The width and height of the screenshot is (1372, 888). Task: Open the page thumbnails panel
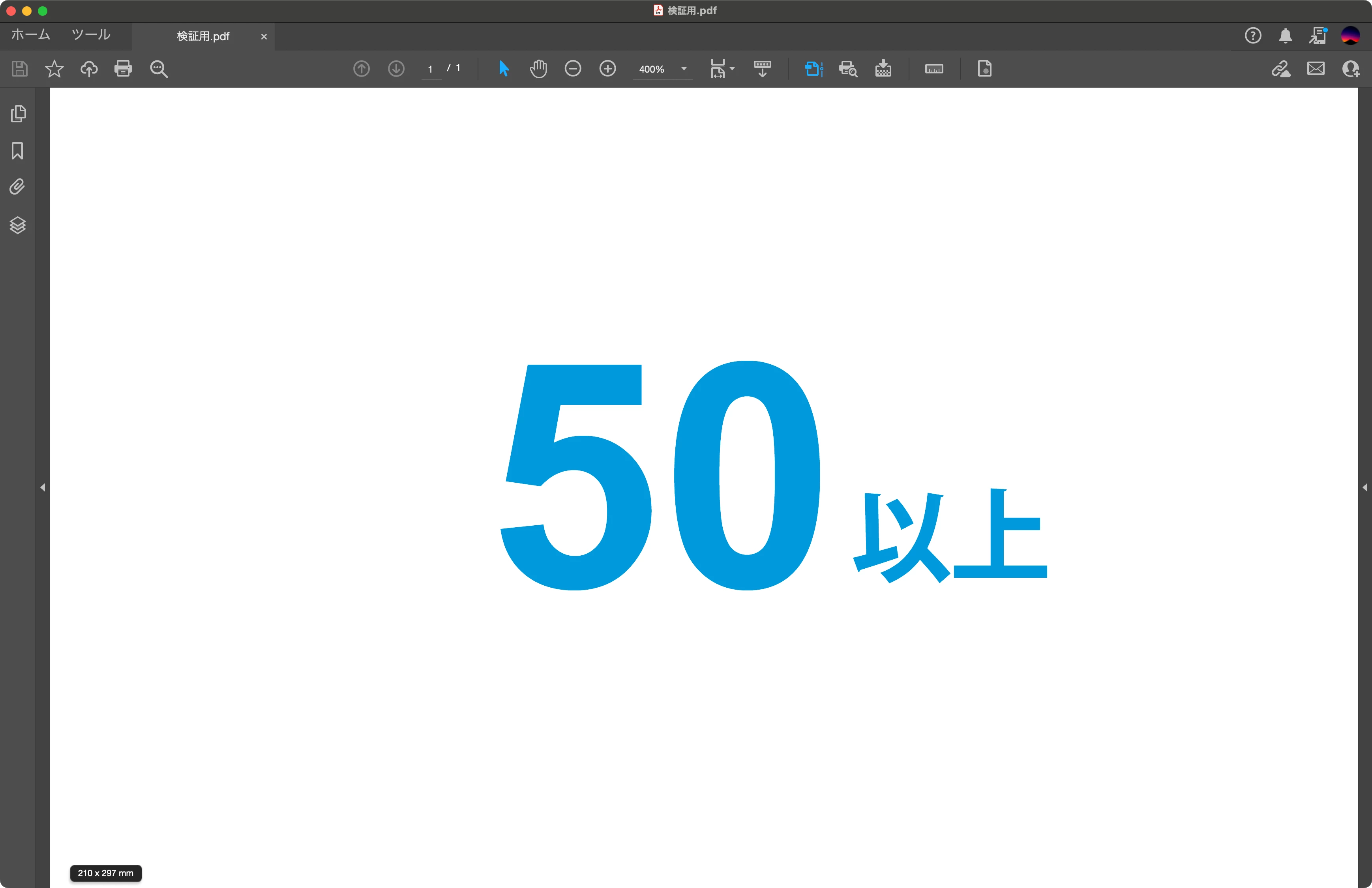(x=18, y=114)
